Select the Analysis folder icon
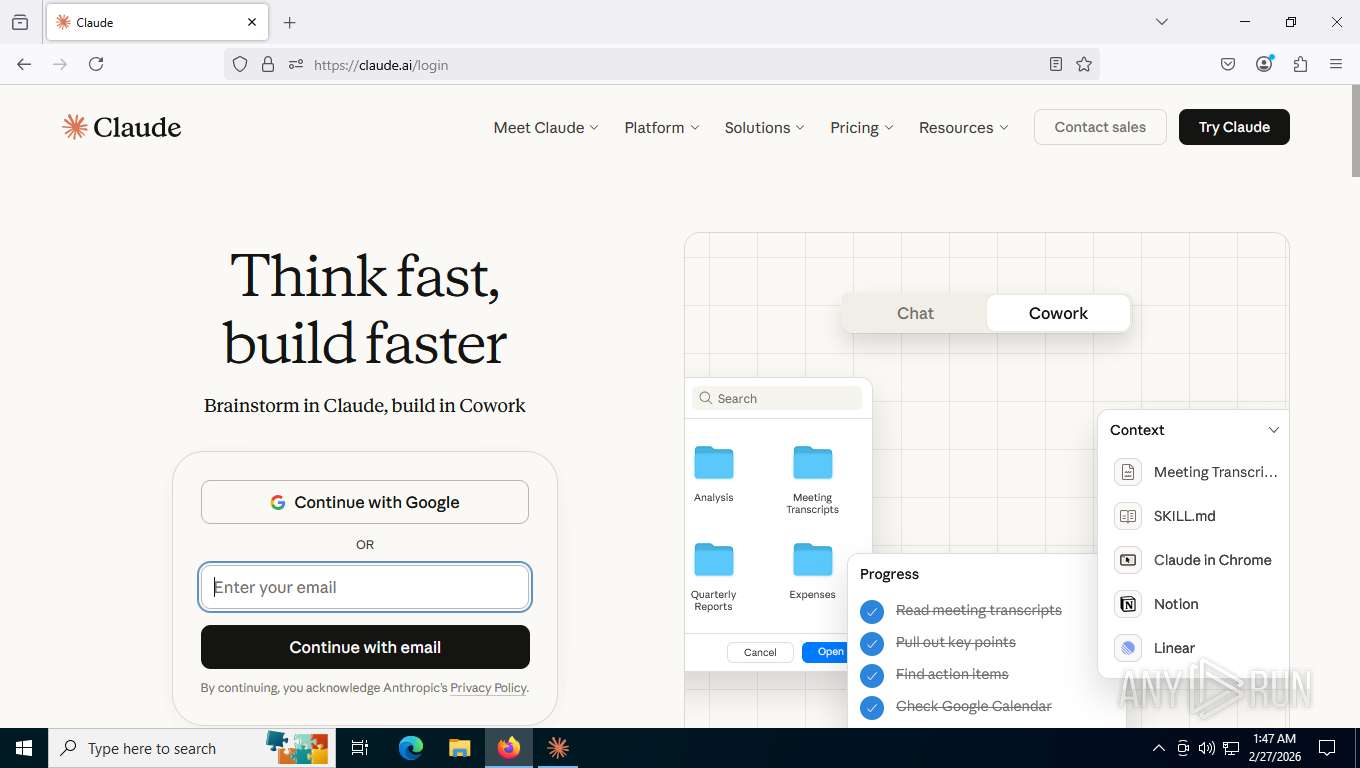The height and width of the screenshot is (768, 1360). 714,463
